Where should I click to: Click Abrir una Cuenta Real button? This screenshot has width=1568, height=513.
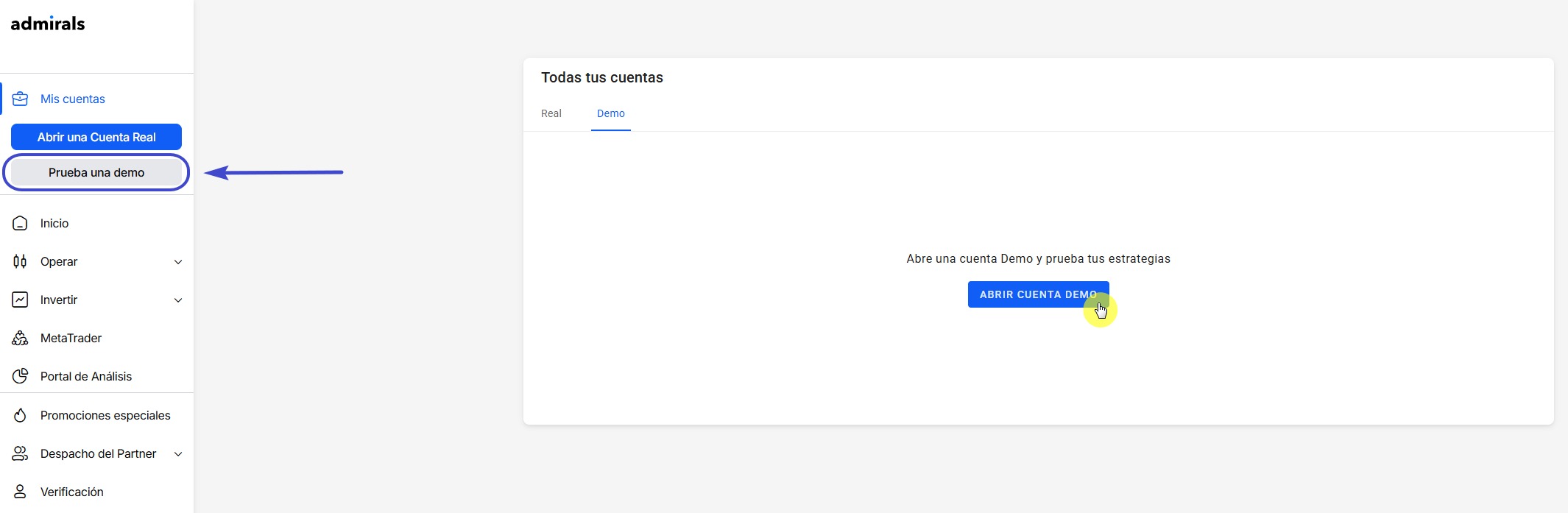pos(96,137)
